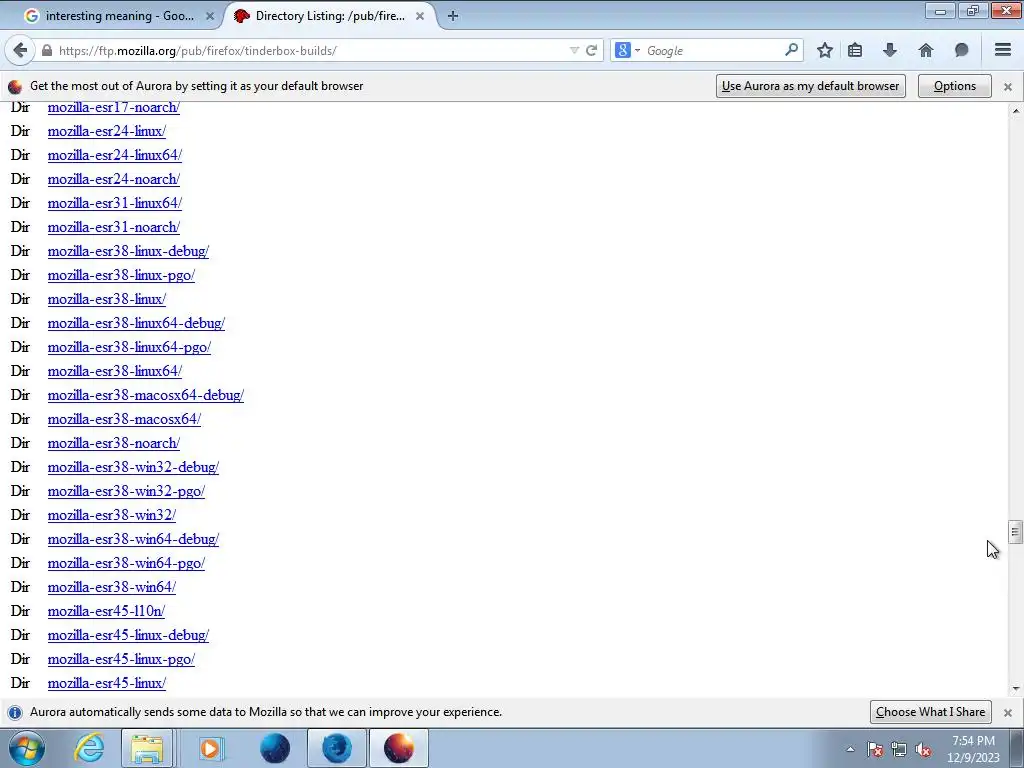The width and height of the screenshot is (1024, 768).
Task: Launch Internet Explorer from taskbar
Action: pyautogui.click(x=89, y=748)
